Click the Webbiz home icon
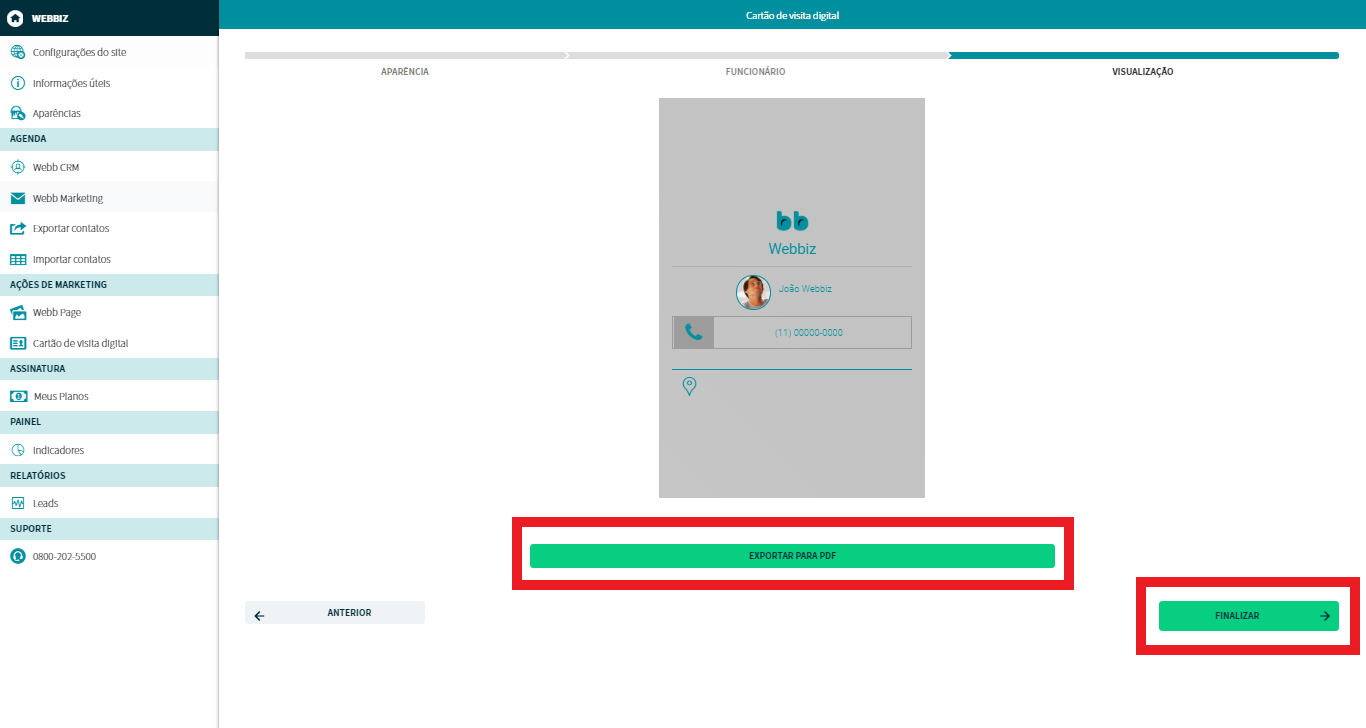 (15, 18)
